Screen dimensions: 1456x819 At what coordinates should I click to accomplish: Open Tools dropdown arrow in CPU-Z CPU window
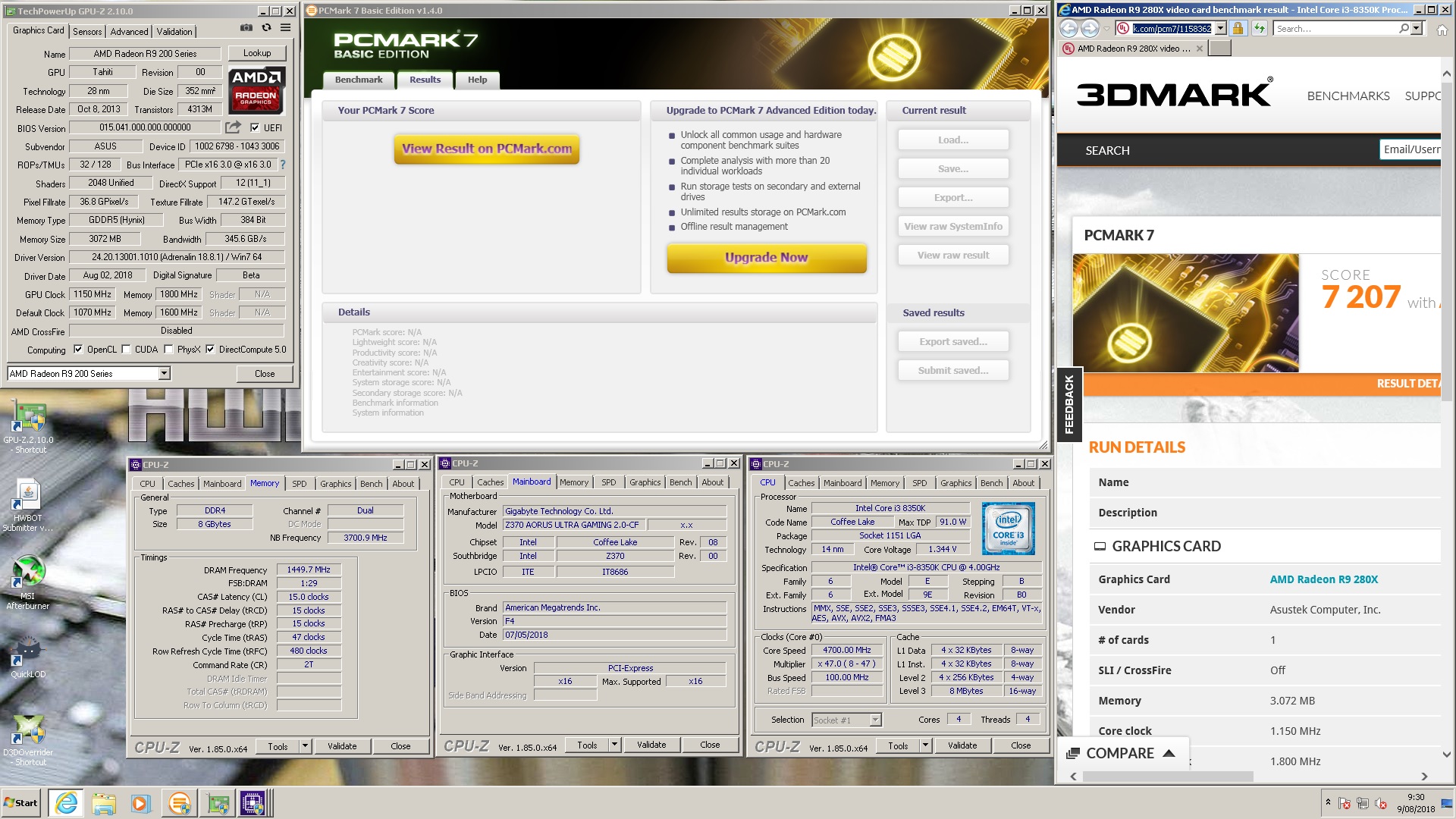tap(925, 746)
